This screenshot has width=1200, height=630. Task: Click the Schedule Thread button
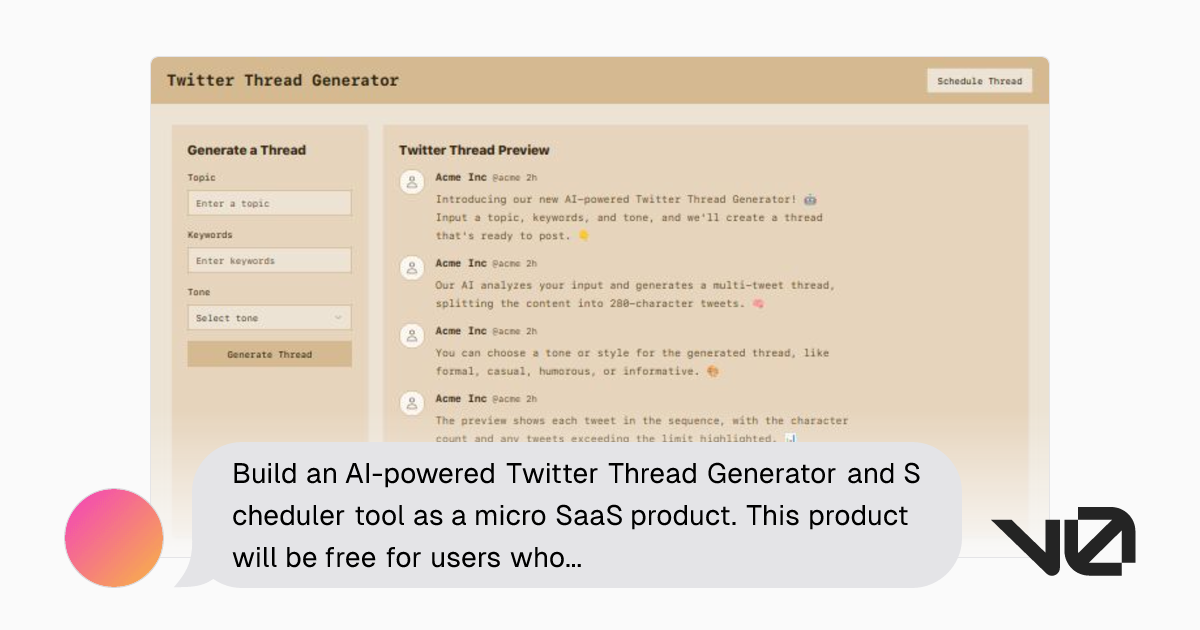(979, 81)
